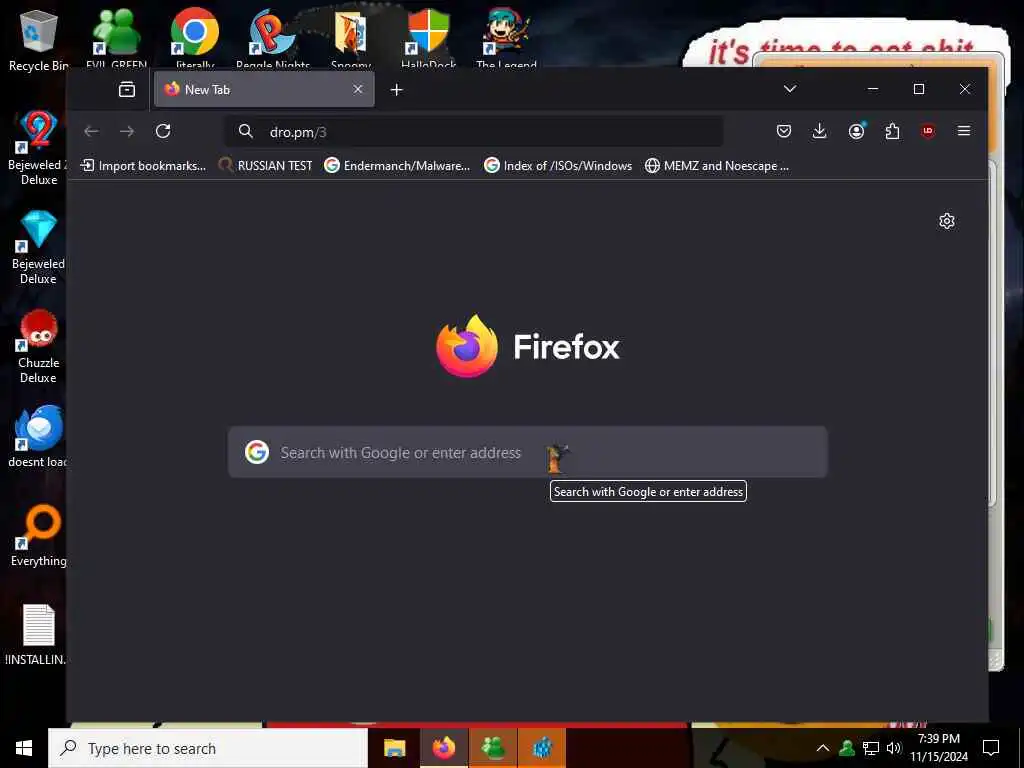Click the green person tray icon
This screenshot has width=1024, height=768.
847,748
